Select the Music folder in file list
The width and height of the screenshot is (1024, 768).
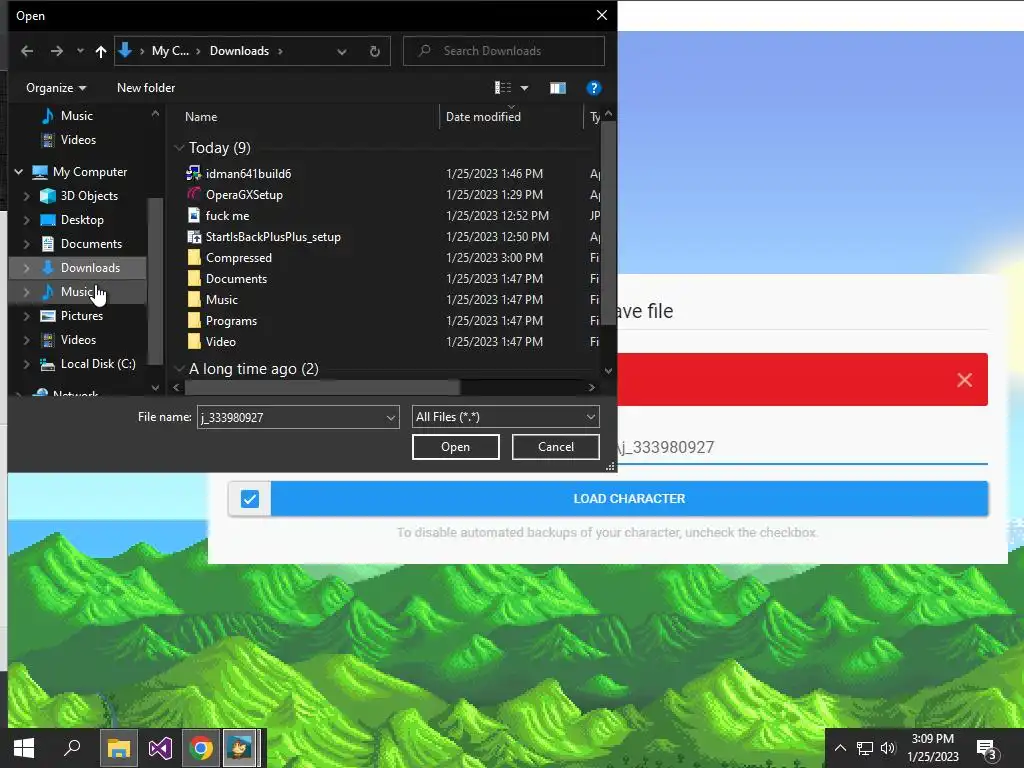221,300
